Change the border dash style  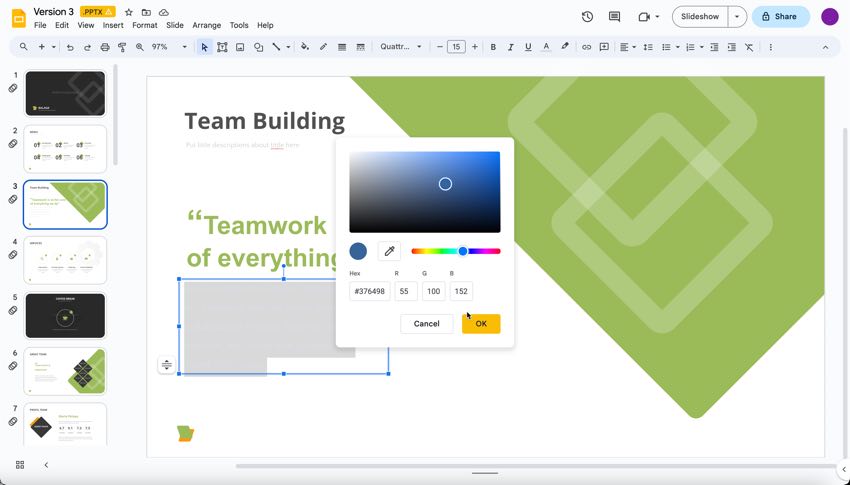(x=360, y=47)
